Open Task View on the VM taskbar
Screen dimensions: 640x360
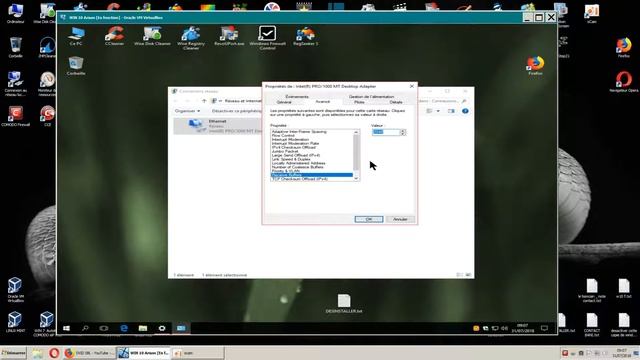coord(104,328)
